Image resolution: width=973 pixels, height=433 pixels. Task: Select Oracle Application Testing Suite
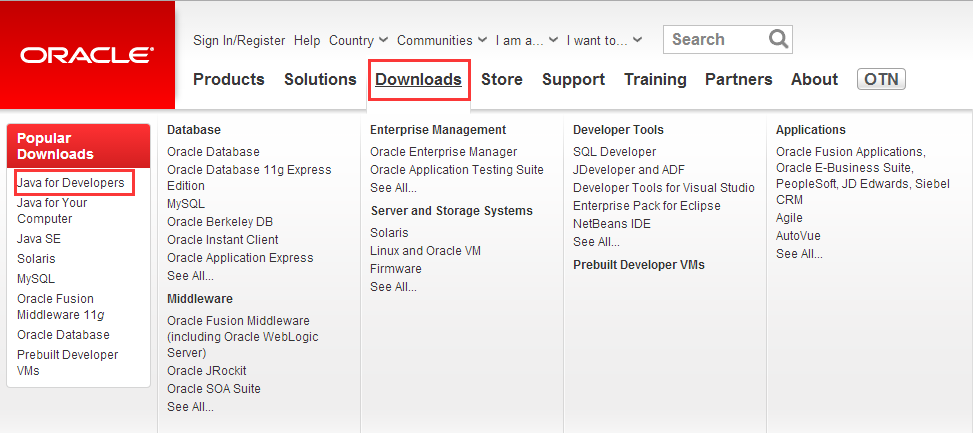coord(457,169)
